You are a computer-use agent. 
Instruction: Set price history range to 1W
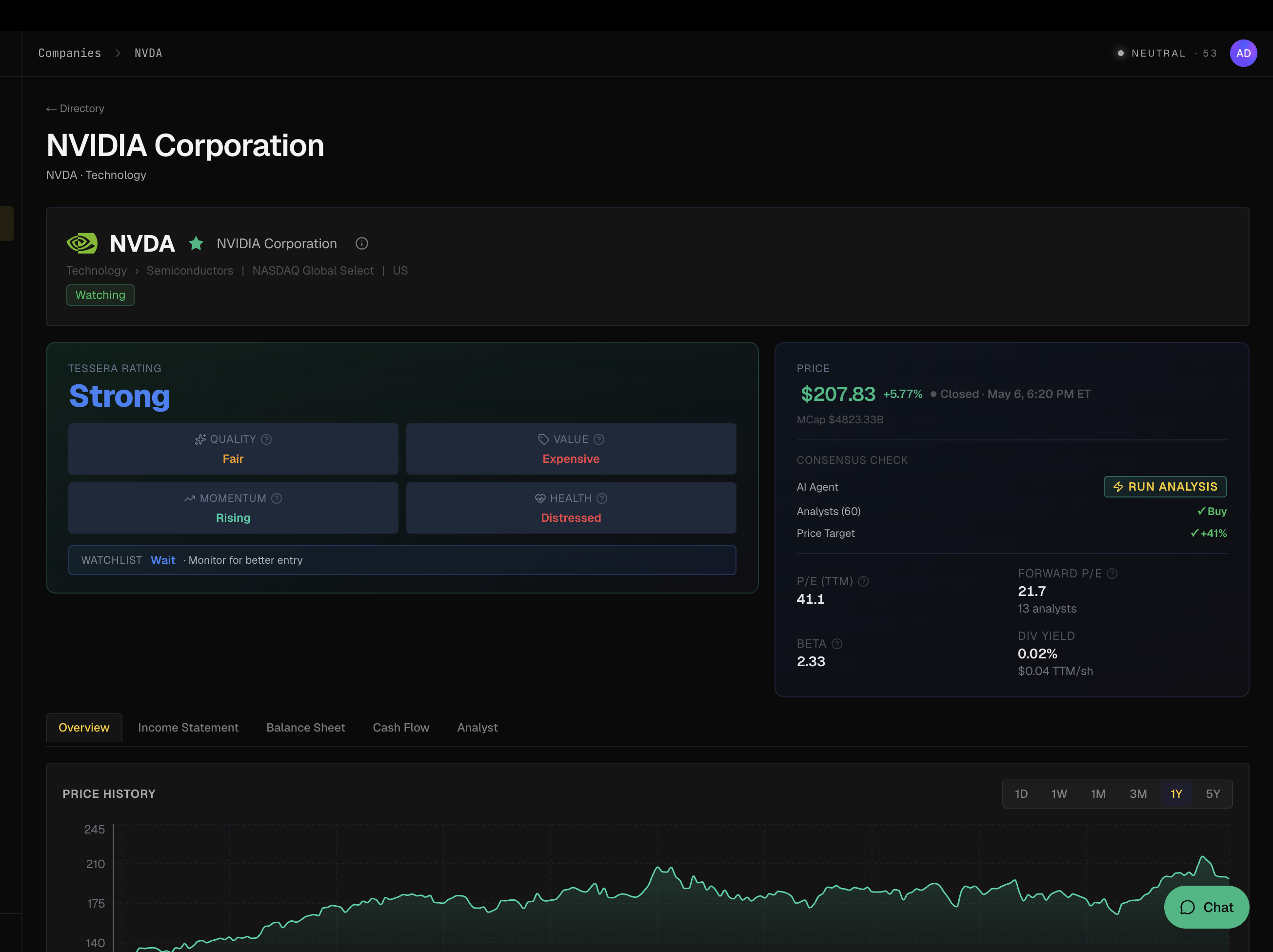pos(1059,794)
